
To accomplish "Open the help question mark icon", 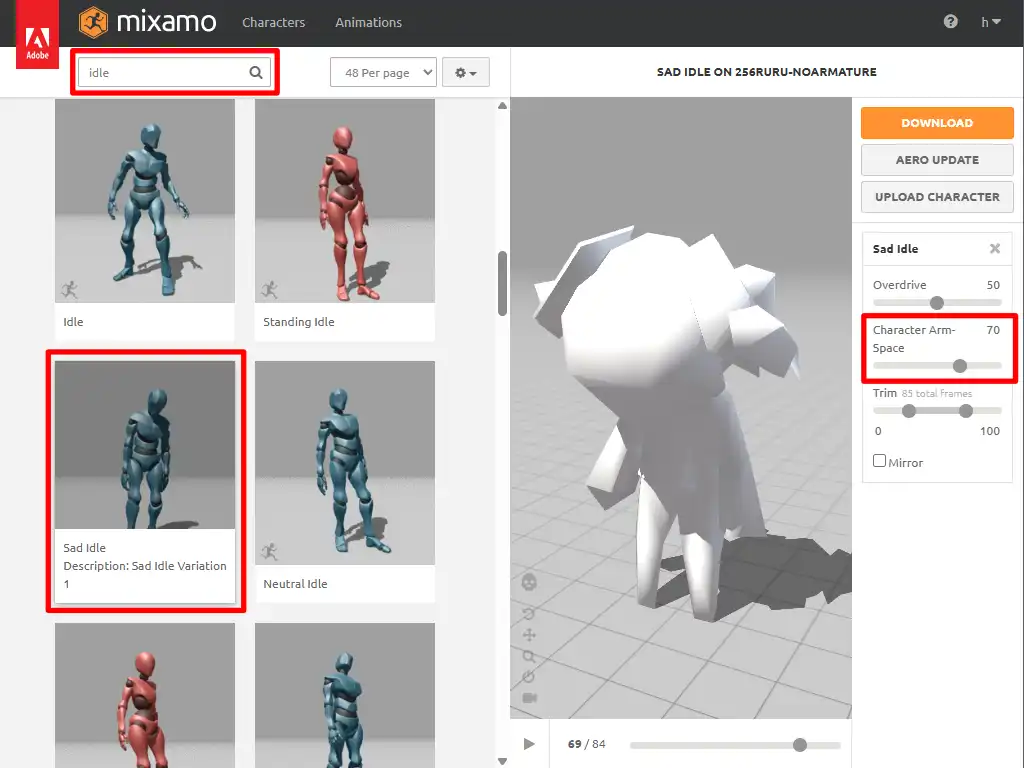I will [950, 22].
